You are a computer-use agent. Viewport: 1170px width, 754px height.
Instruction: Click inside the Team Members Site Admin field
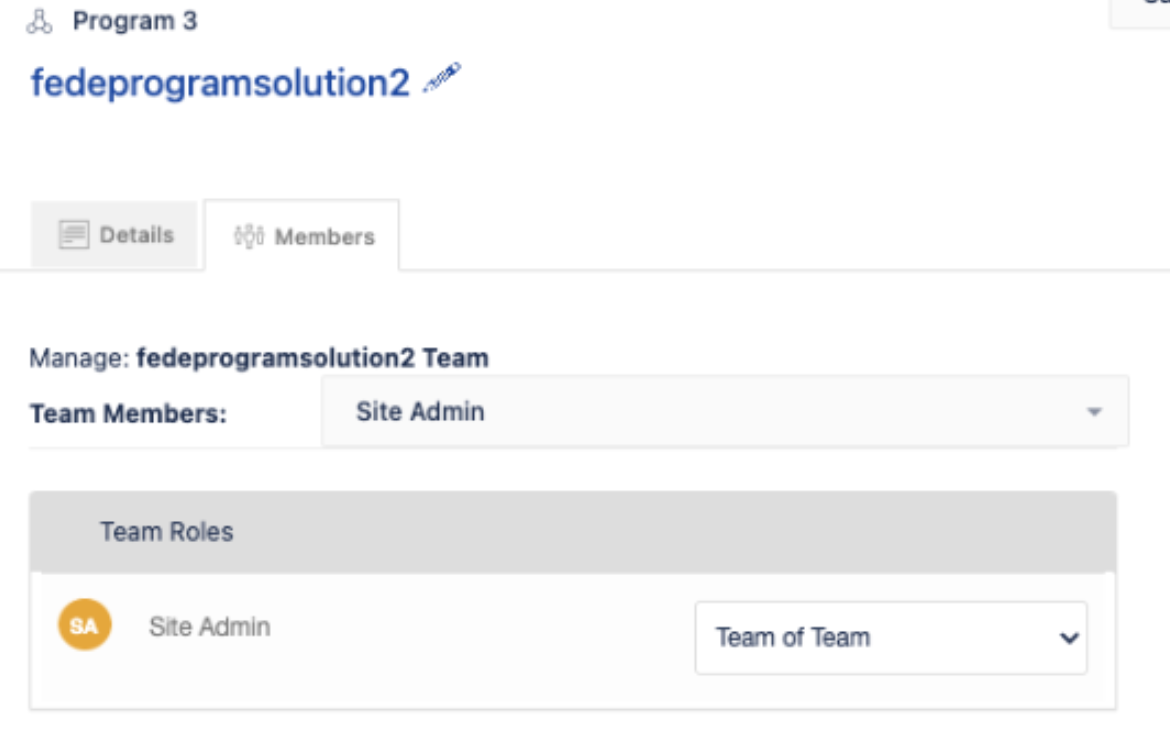click(725, 411)
